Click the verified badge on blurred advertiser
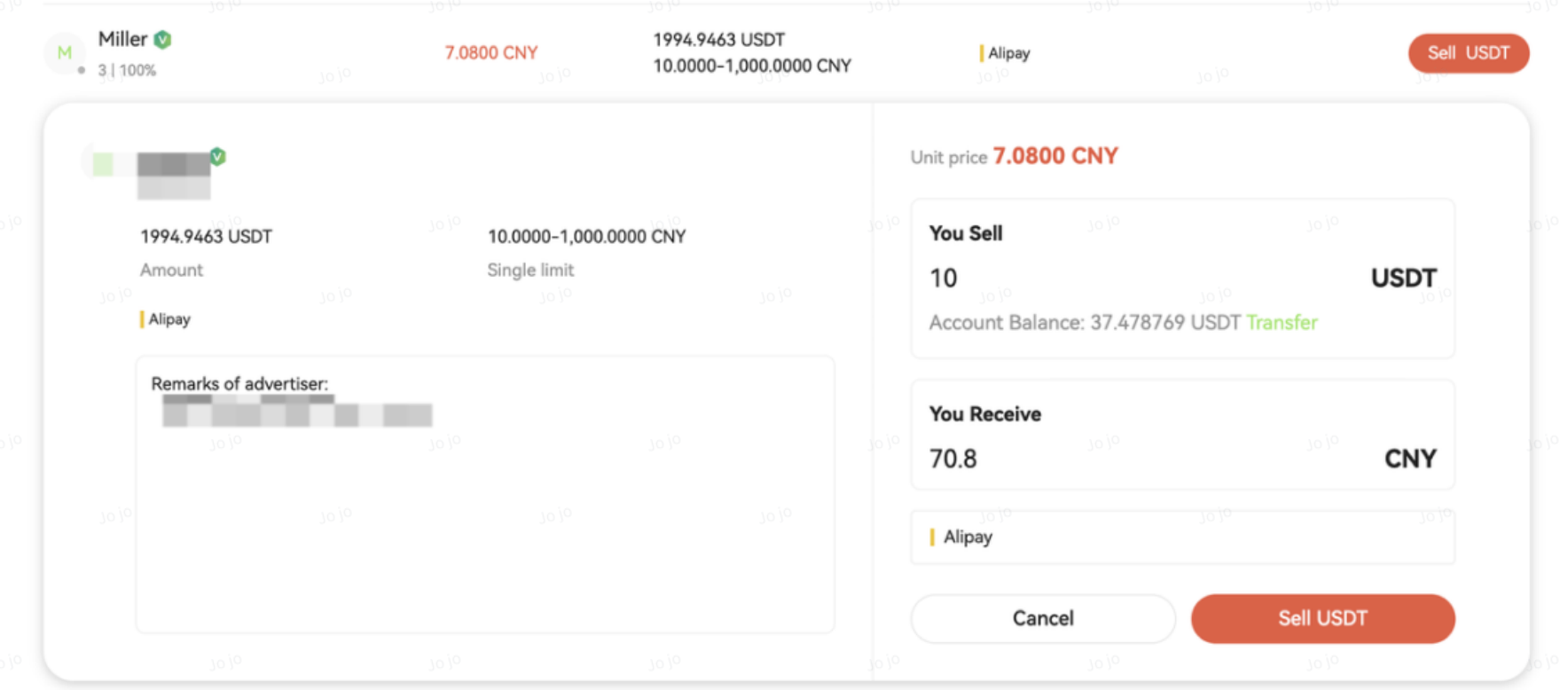Viewport: 1568px width, 690px height. click(217, 157)
